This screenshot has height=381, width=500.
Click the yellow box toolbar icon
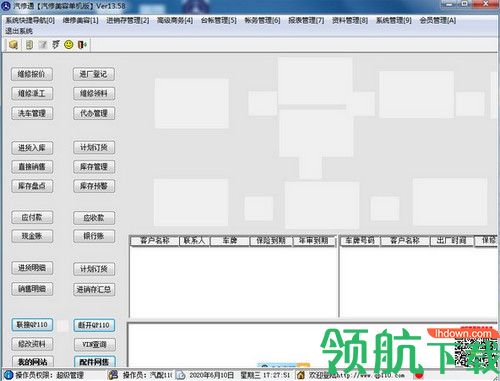pos(13,44)
